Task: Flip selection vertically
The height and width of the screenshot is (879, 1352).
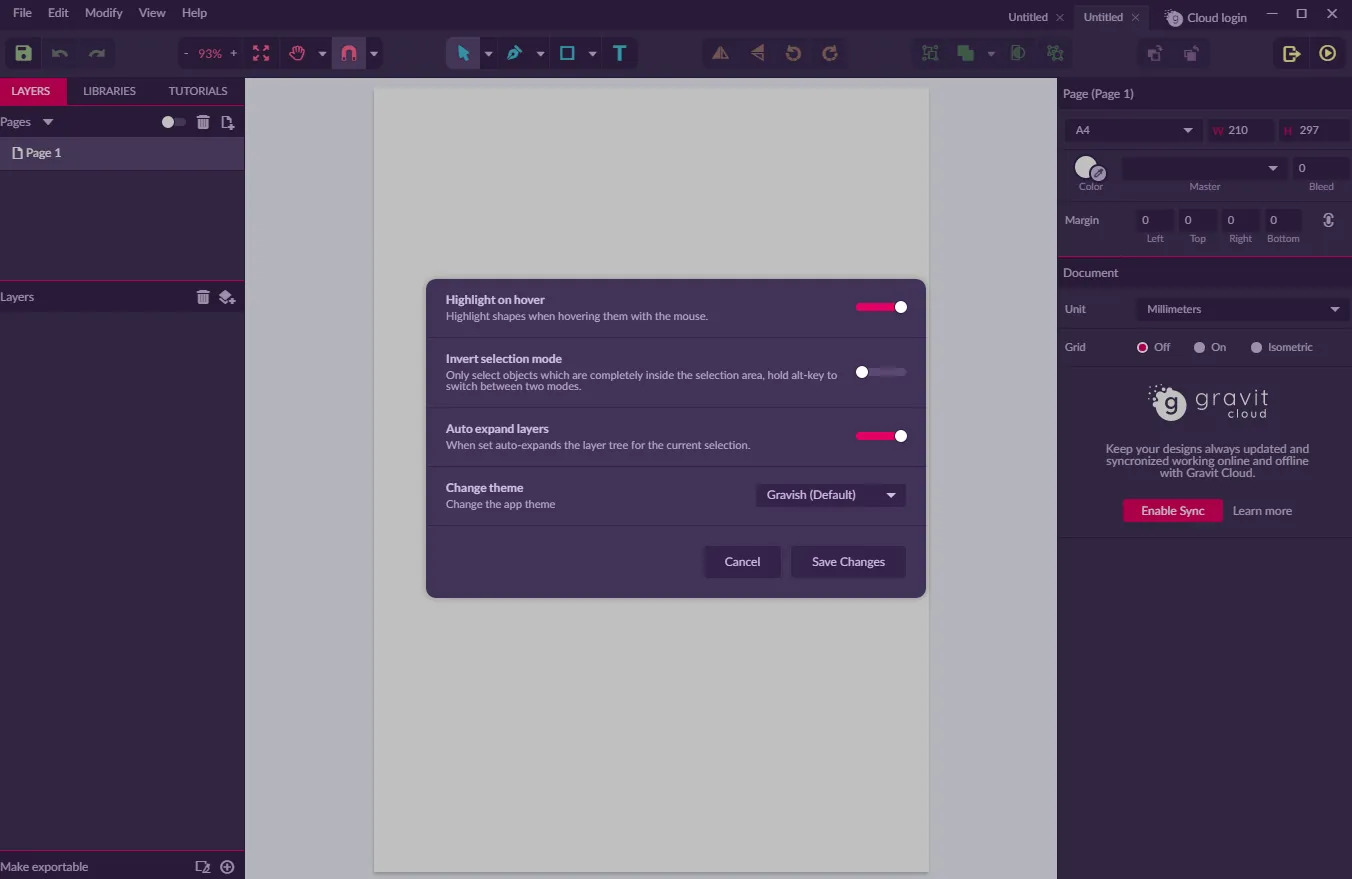Action: coord(757,53)
